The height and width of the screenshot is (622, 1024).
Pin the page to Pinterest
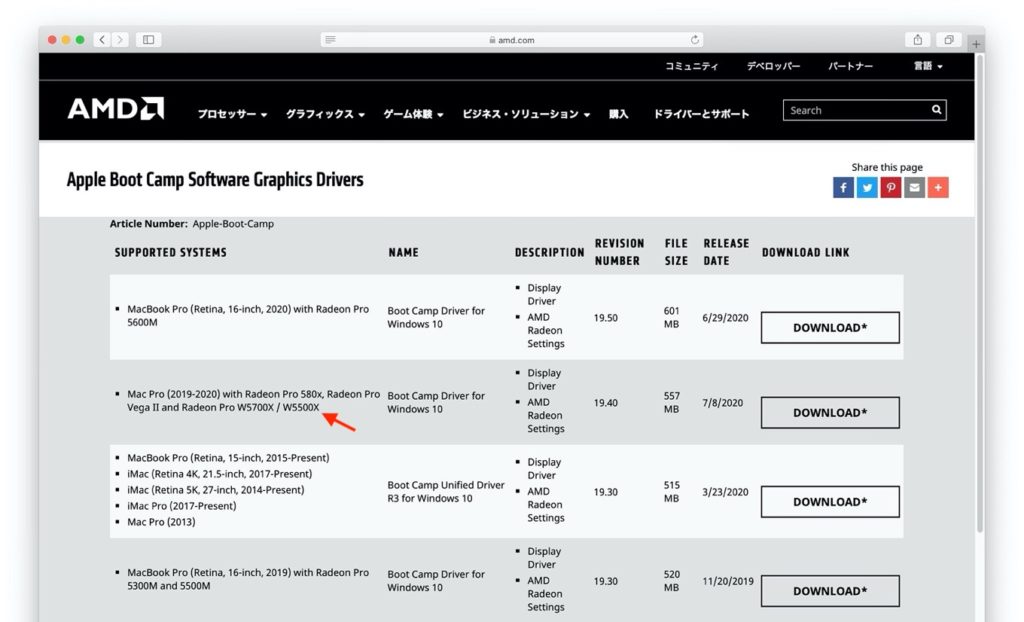(x=890, y=187)
